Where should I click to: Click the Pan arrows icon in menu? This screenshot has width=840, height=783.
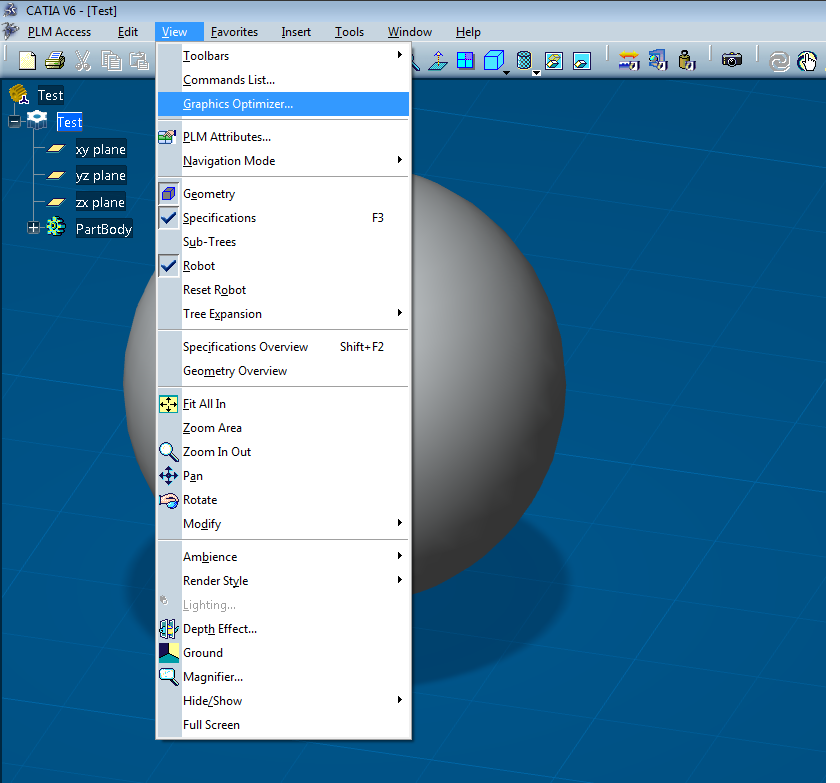tap(168, 476)
